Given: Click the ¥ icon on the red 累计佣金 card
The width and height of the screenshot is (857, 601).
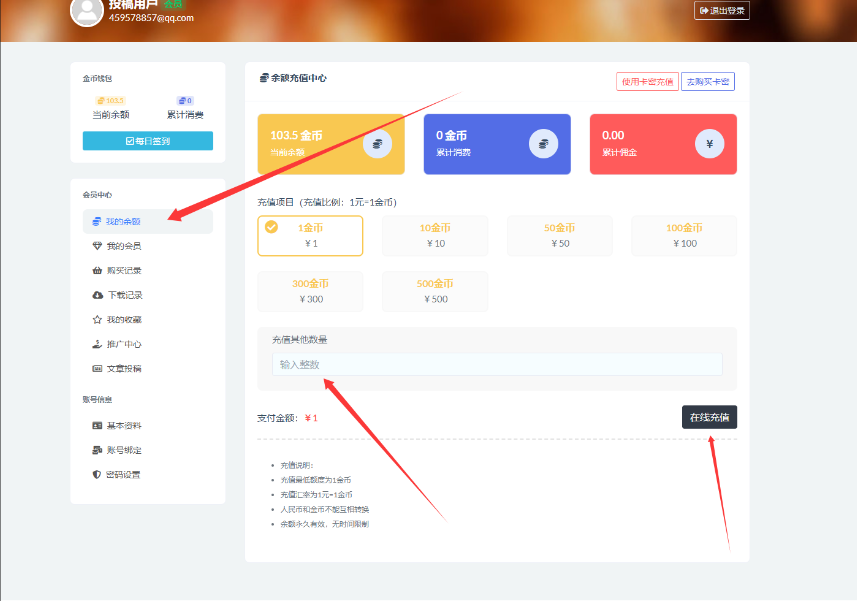Looking at the screenshot, I should pyautogui.click(x=709, y=144).
